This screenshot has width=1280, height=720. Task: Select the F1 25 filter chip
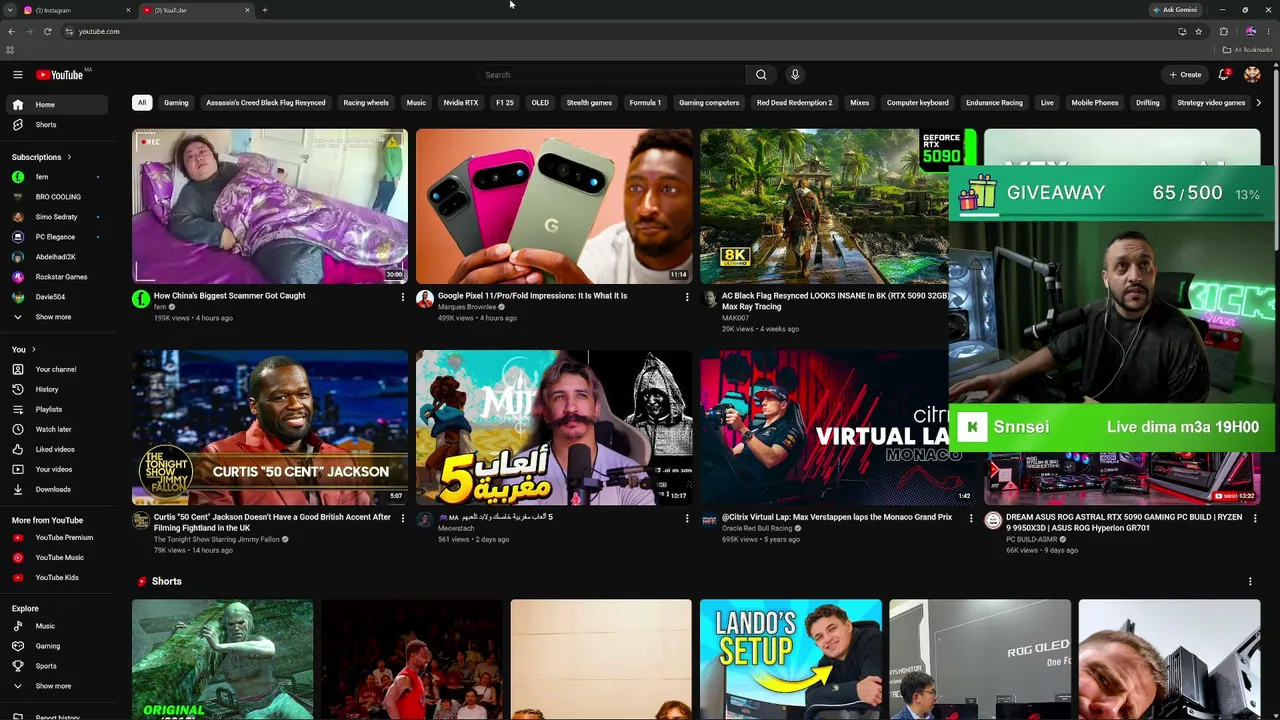[x=505, y=103]
